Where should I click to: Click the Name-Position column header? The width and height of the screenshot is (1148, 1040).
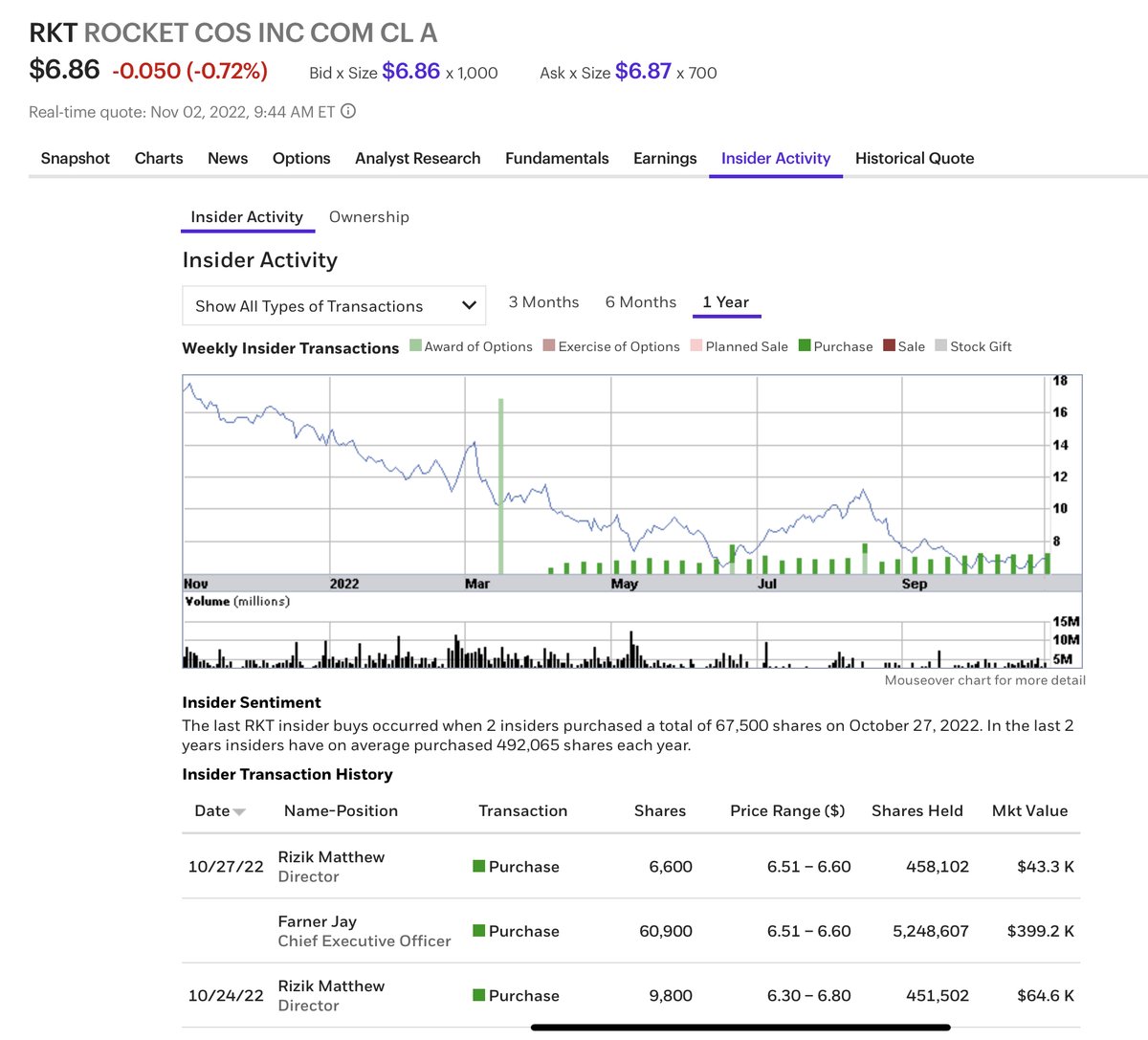[x=341, y=811]
